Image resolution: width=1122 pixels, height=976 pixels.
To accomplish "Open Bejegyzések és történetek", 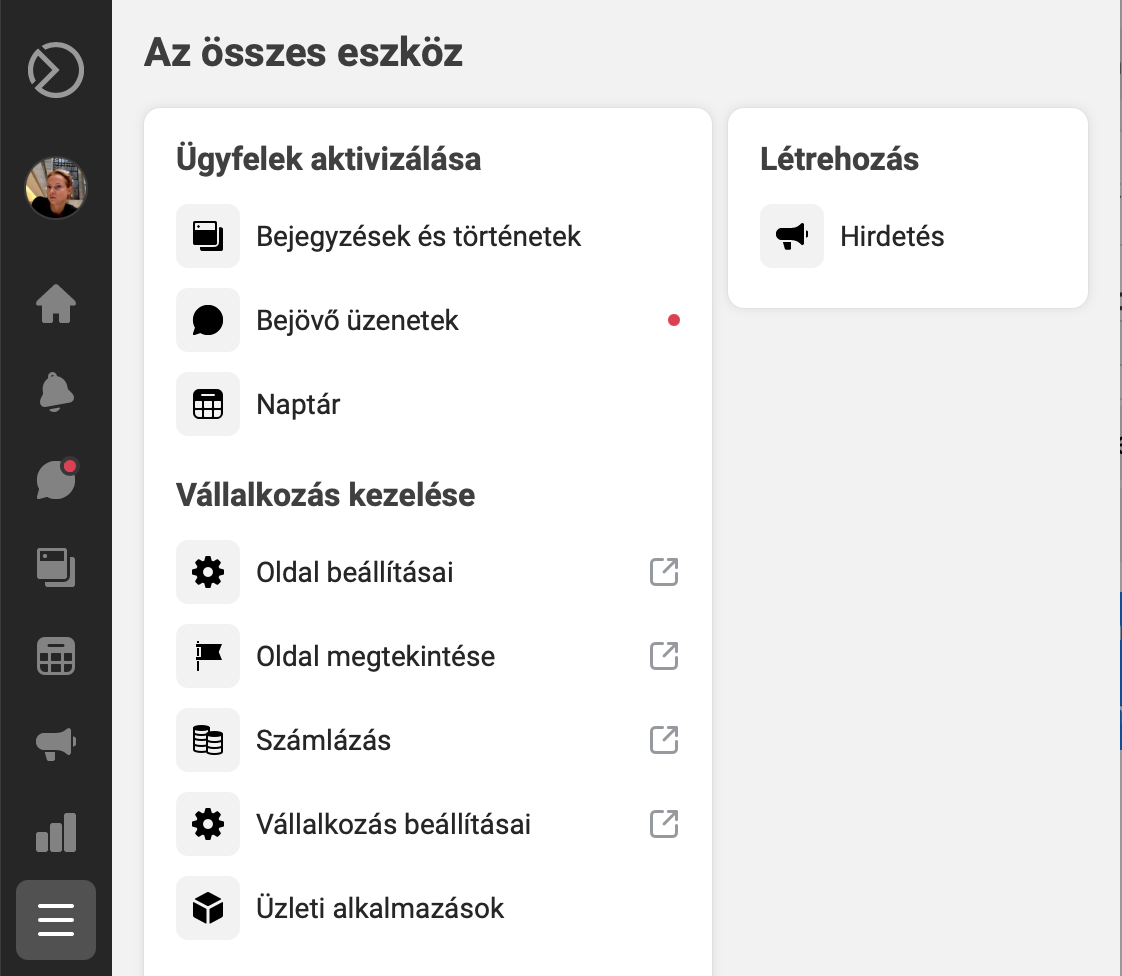I will point(418,237).
